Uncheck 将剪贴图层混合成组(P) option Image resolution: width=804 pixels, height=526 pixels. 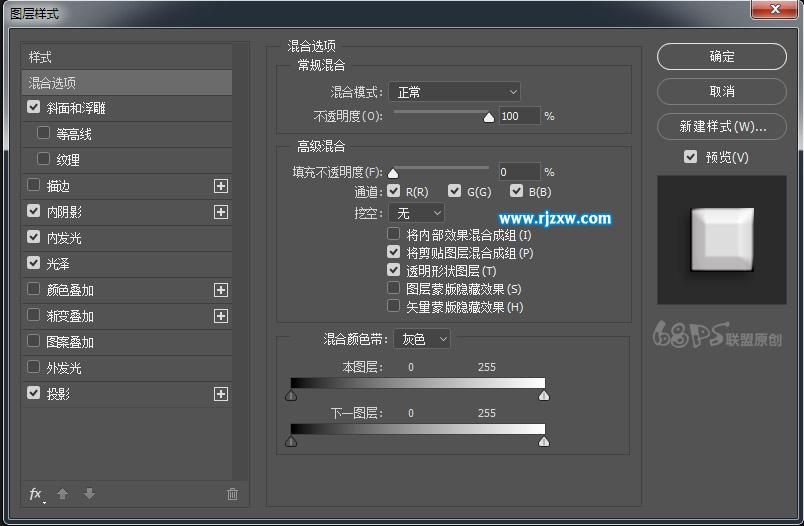coord(393,252)
